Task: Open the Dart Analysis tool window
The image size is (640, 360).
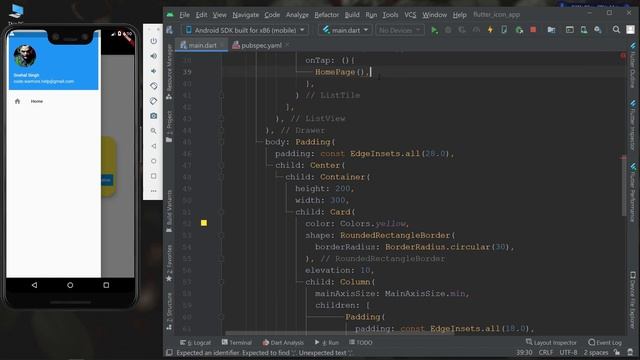Action: [x=283, y=342]
